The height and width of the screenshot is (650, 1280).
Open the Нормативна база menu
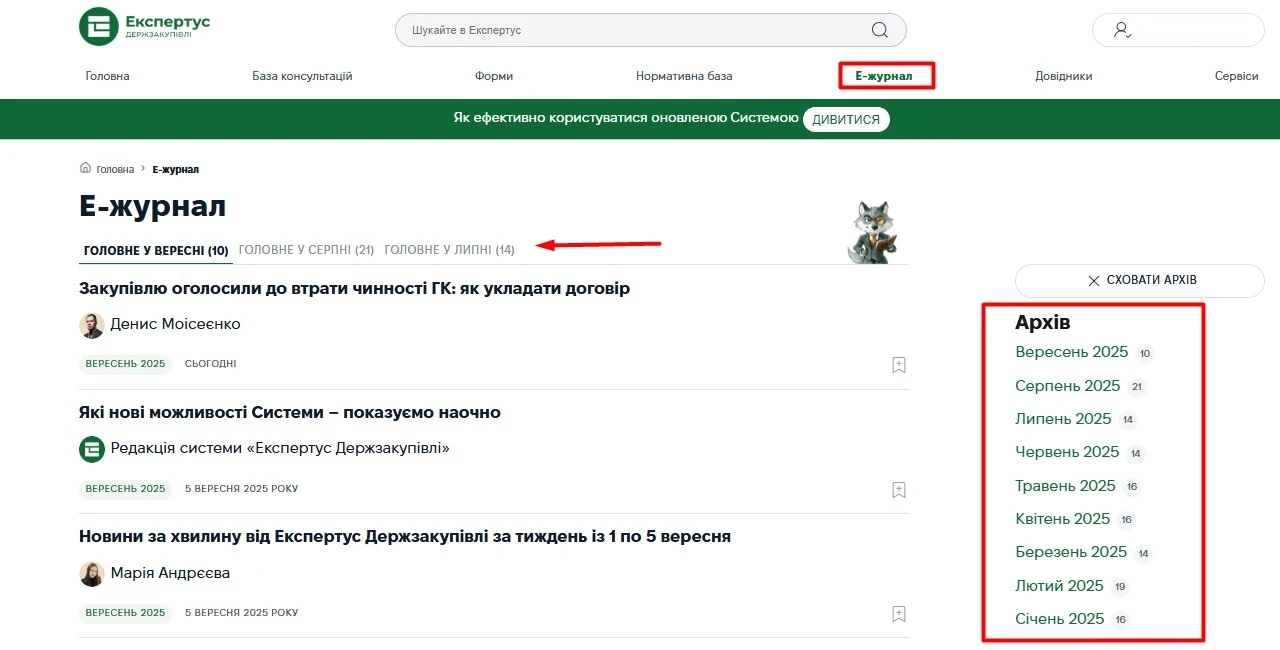click(684, 75)
